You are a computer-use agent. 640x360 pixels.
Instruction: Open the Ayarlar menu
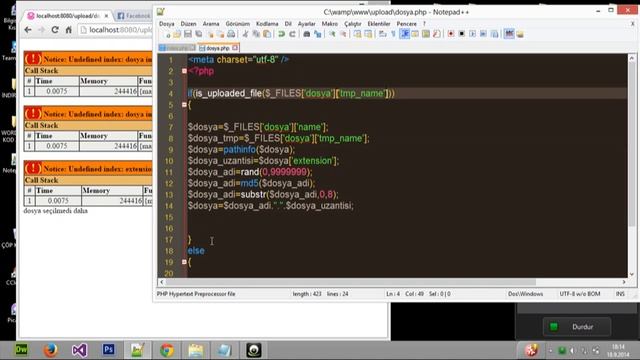click(x=307, y=24)
